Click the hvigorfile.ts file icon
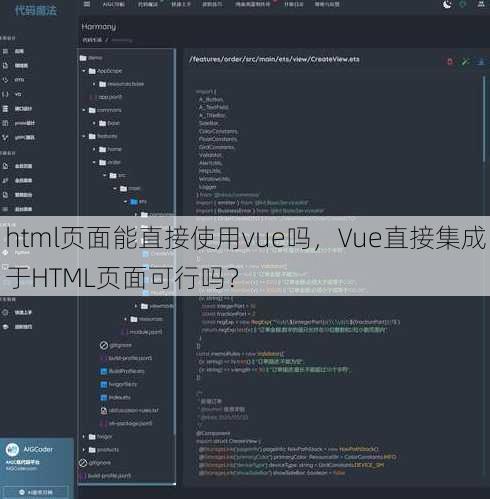Viewport: 490px width, 499px height. 104,385
